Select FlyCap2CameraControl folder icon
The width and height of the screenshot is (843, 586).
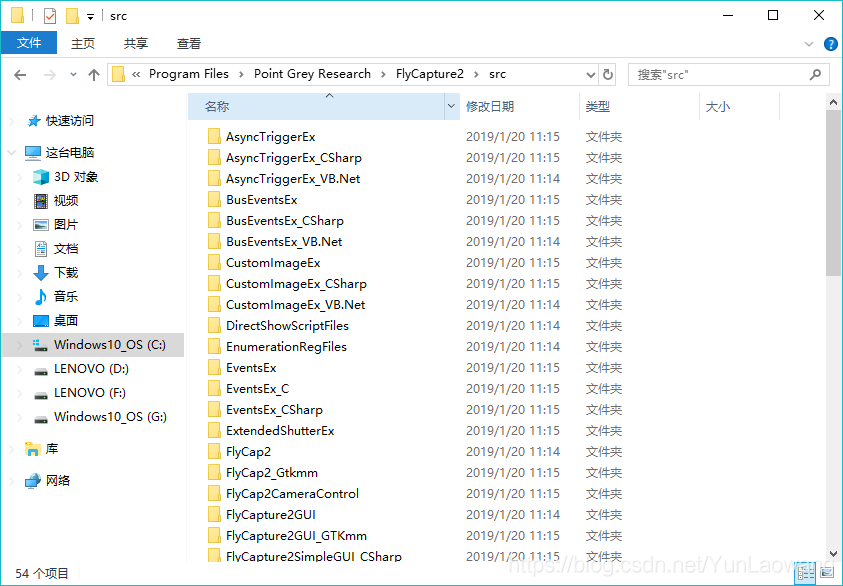coord(214,493)
